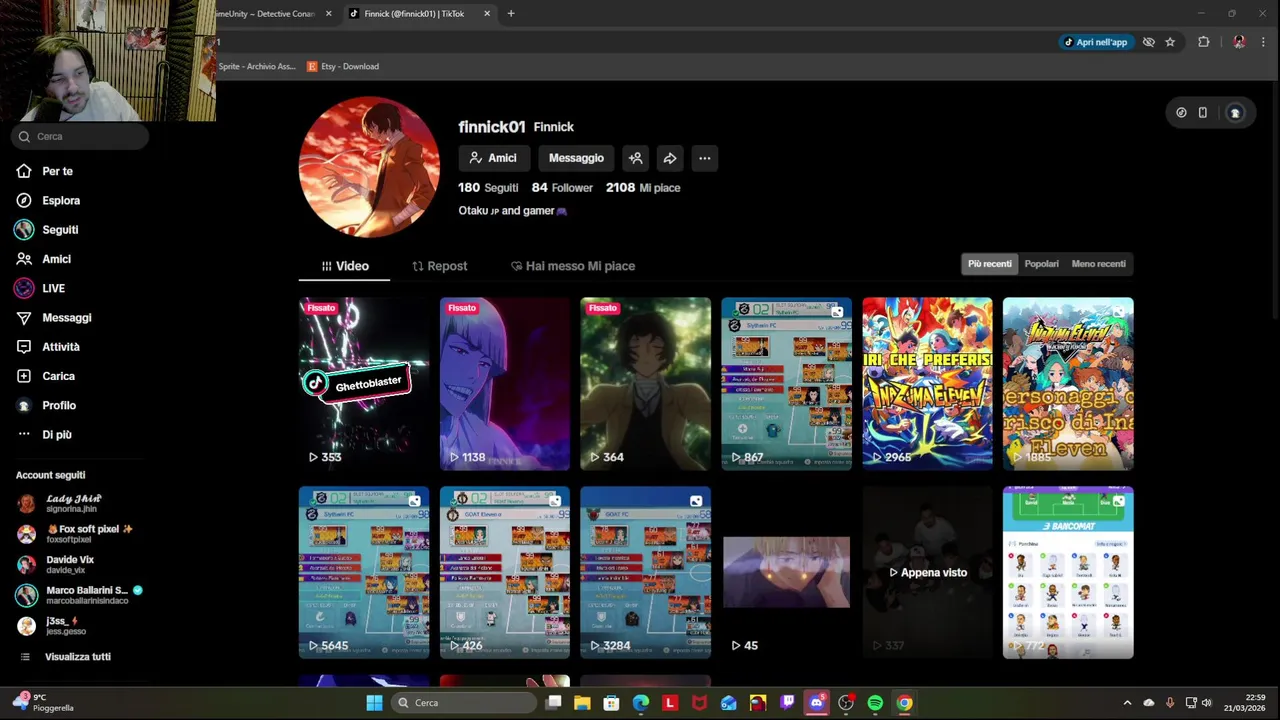Show hidden system tray icons
Image resolution: width=1280 pixels, height=720 pixels.
[1127, 703]
